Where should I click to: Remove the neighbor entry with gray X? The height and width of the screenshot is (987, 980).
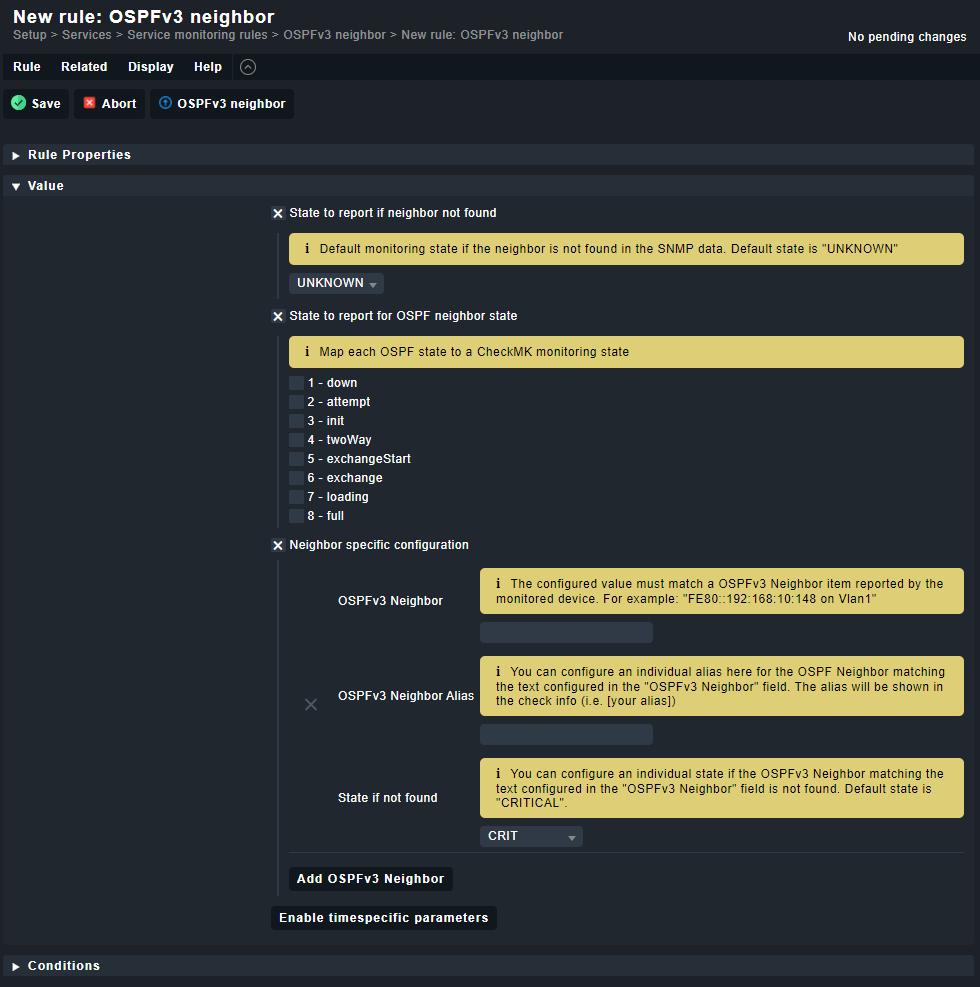[311, 704]
